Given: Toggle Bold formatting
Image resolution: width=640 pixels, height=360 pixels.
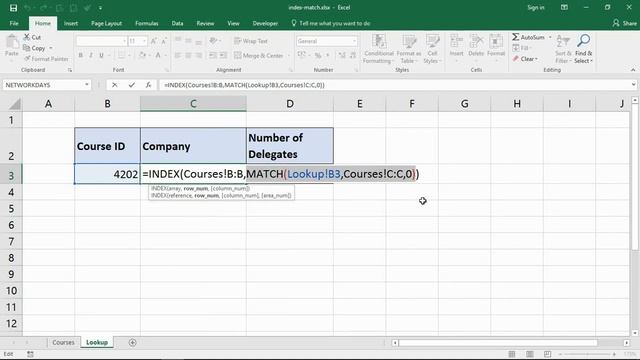Looking at the screenshot, I should coord(80,55).
